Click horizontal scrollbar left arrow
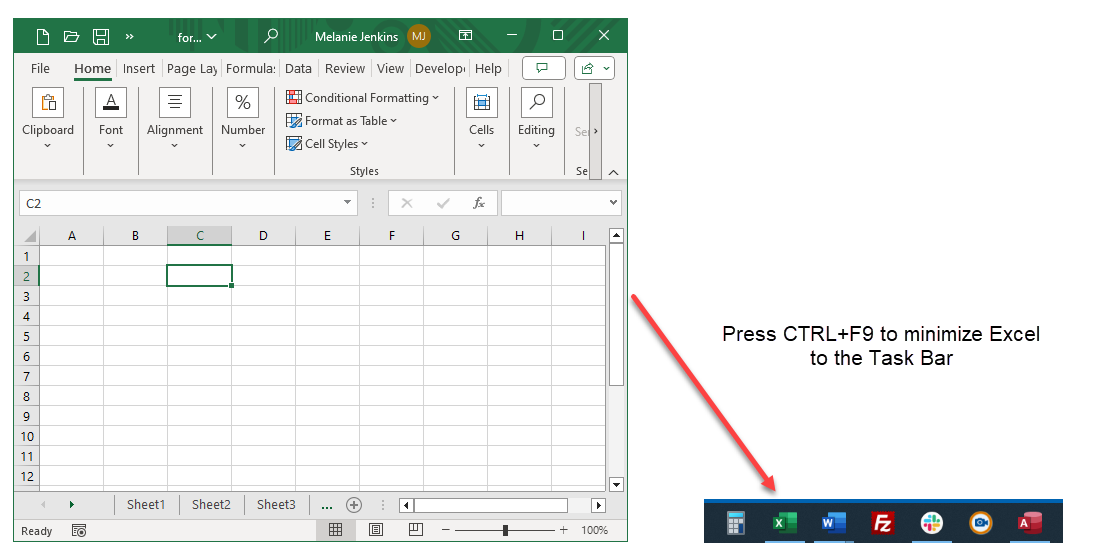The width and height of the screenshot is (1109, 558). (406, 505)
